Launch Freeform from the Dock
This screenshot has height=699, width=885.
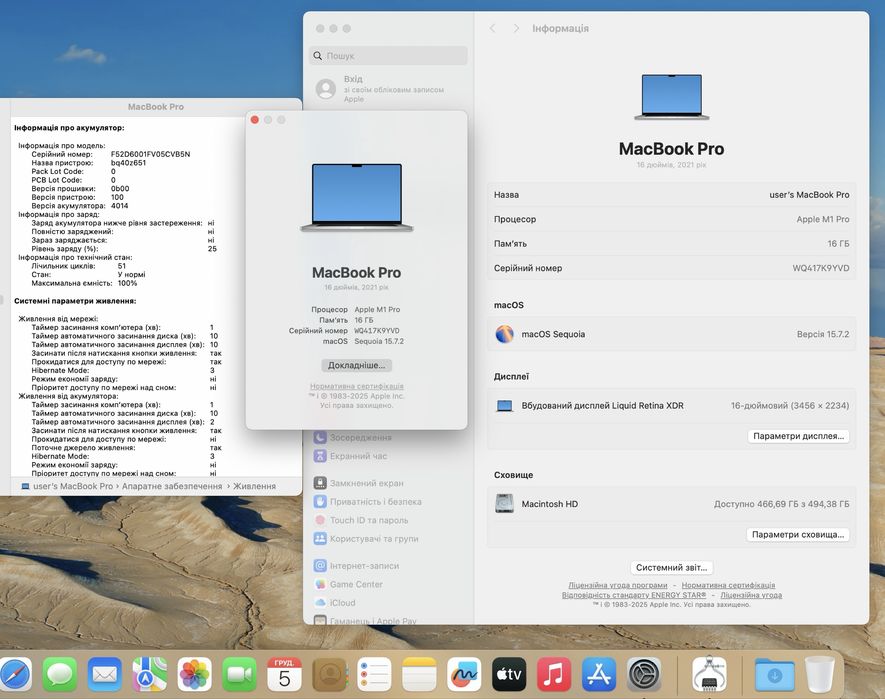pyautogui.click(x=464, y=674)
